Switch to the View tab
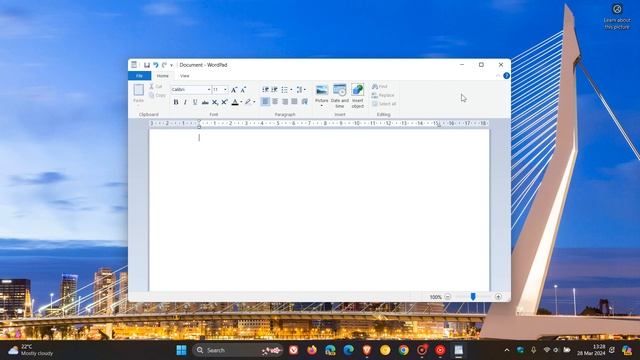This screenshot has width=640, height=360. coord(184,76)
